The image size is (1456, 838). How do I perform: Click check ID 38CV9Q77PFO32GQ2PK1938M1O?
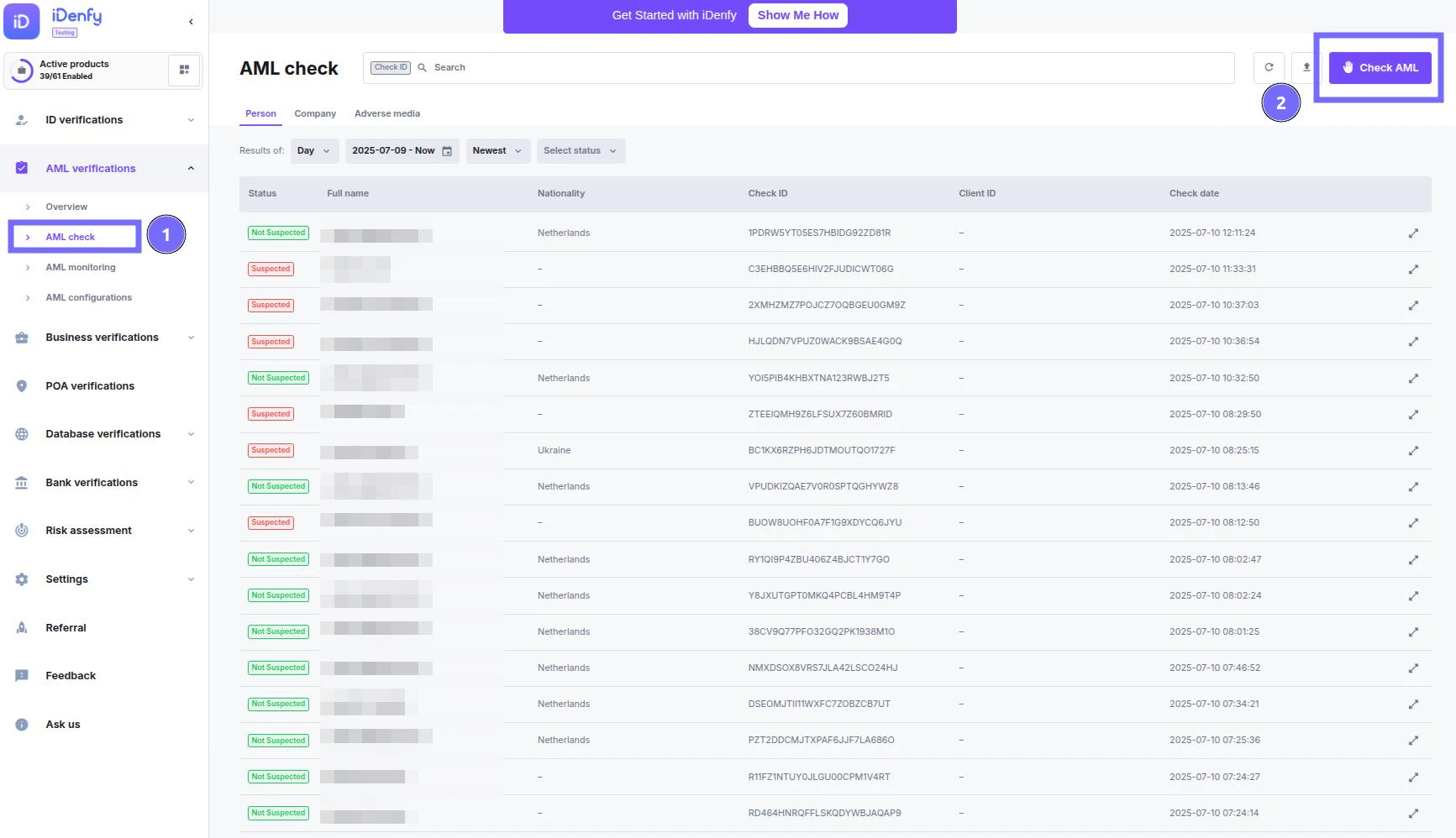(821, 632)
